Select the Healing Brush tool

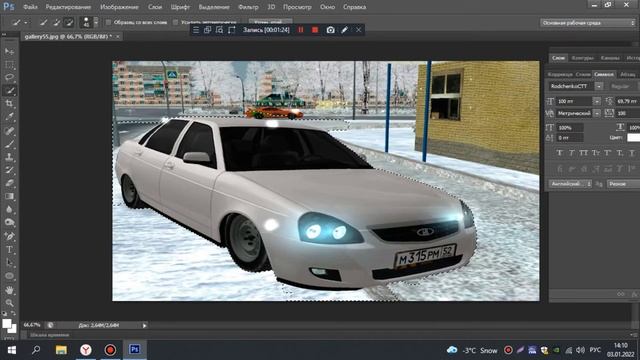tap(9, 131)
